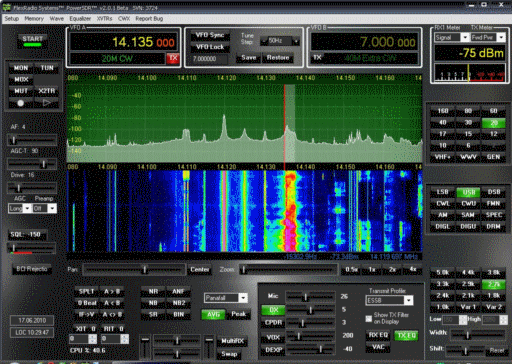
Task: Open the Panafall display mode dropdown
Action: pyautogui.click(x=243, y=298)
